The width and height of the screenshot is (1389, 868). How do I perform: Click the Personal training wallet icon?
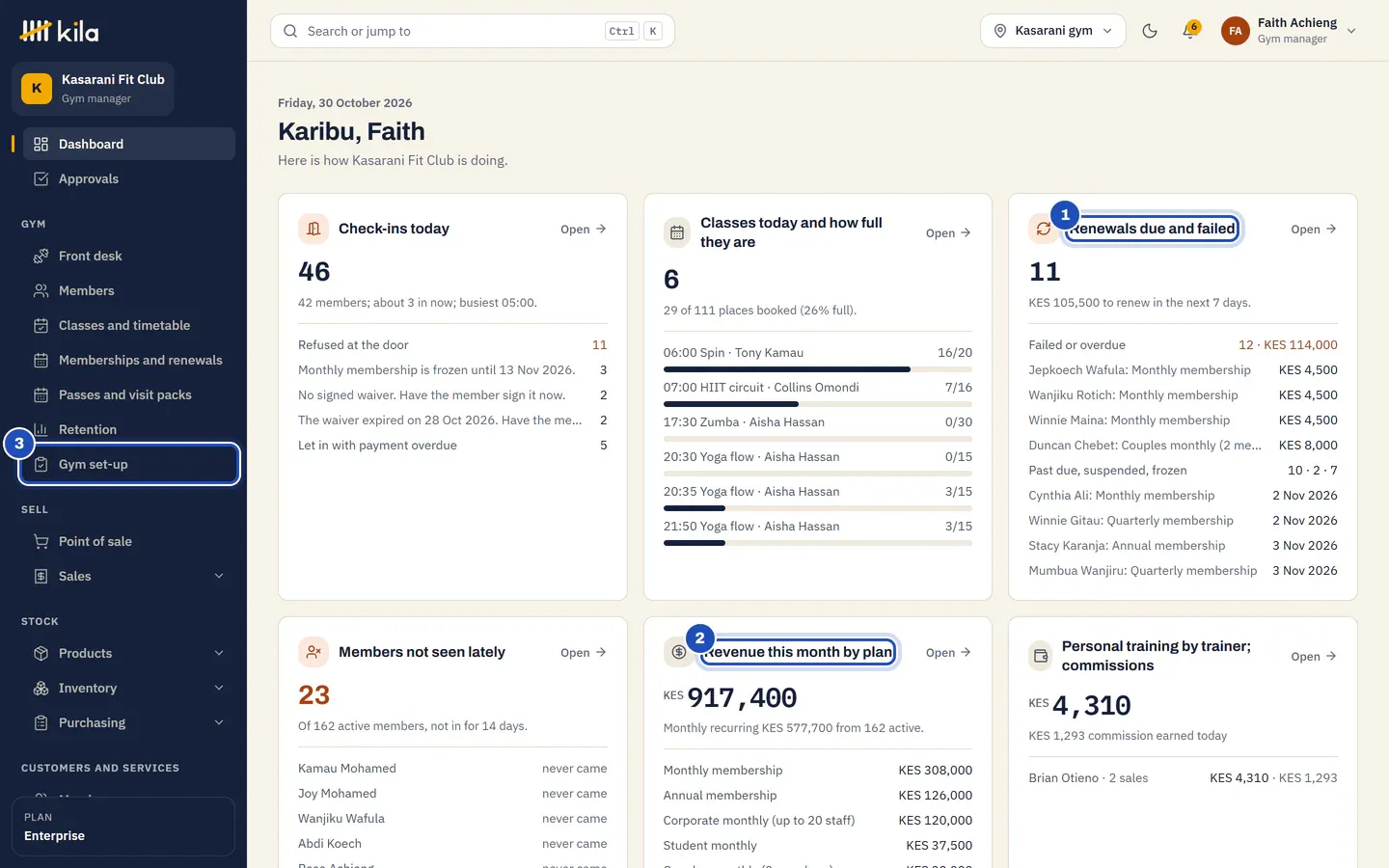pyautogui.click(x=1041, y=656)
